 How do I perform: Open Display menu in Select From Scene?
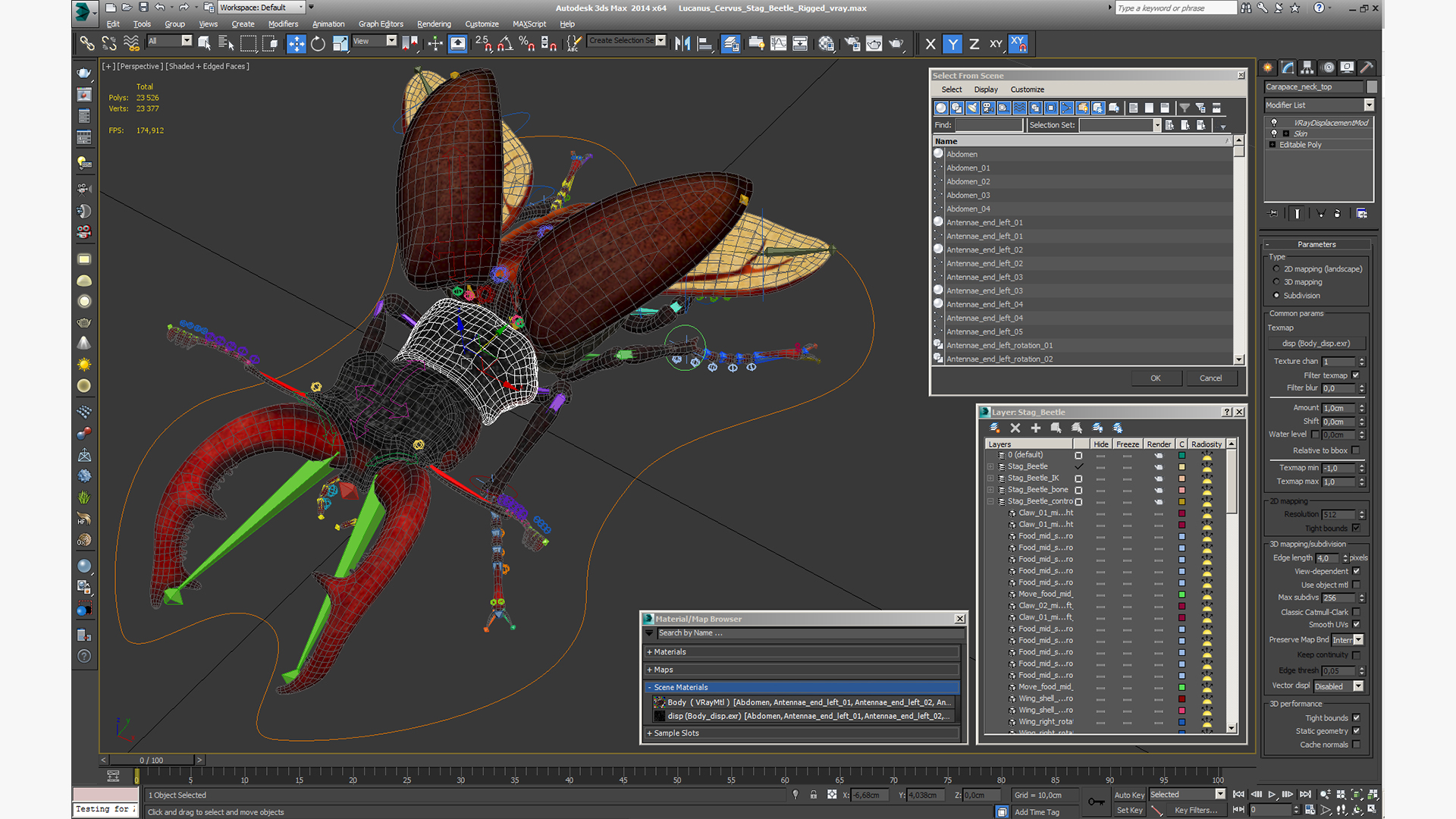tap(986, 89)
